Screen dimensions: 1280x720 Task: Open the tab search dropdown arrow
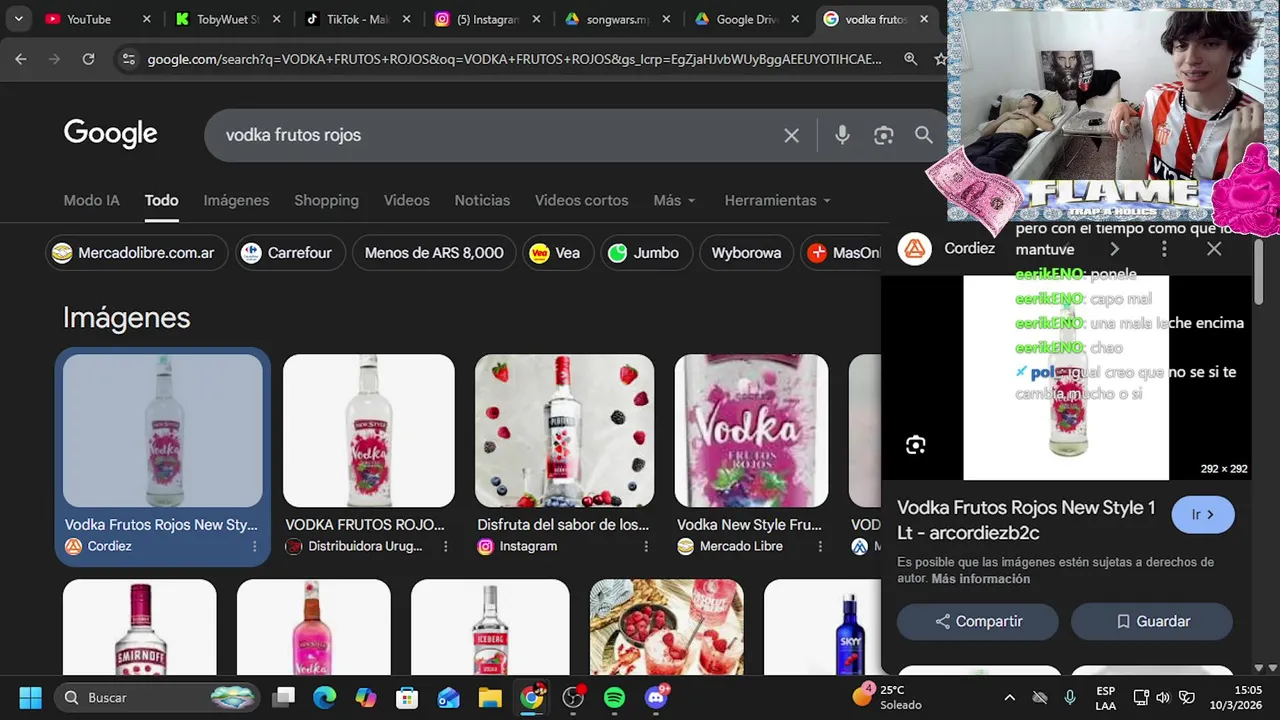coord(18,19)
